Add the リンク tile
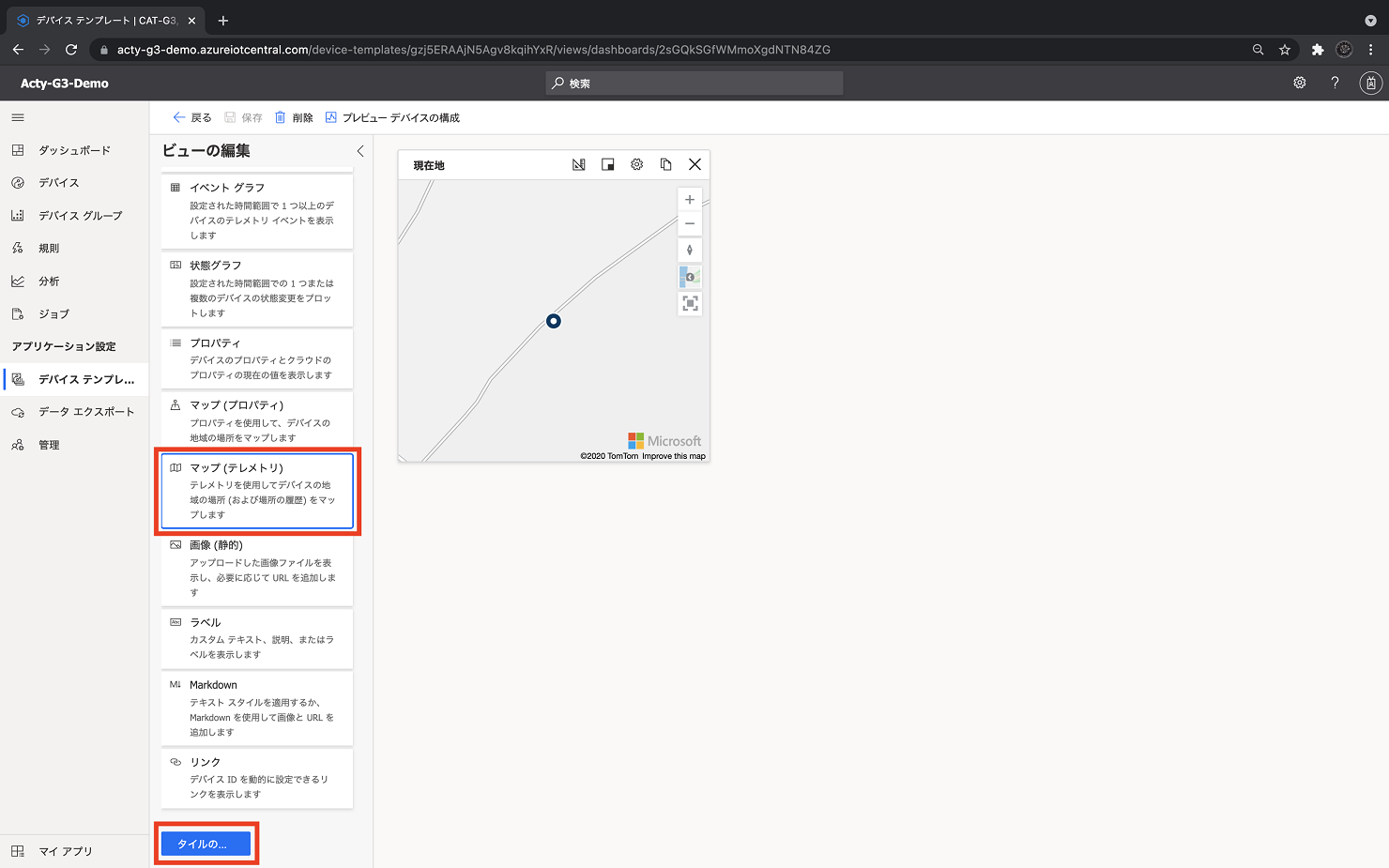1389x868 pixels. [x=257, y=778]
